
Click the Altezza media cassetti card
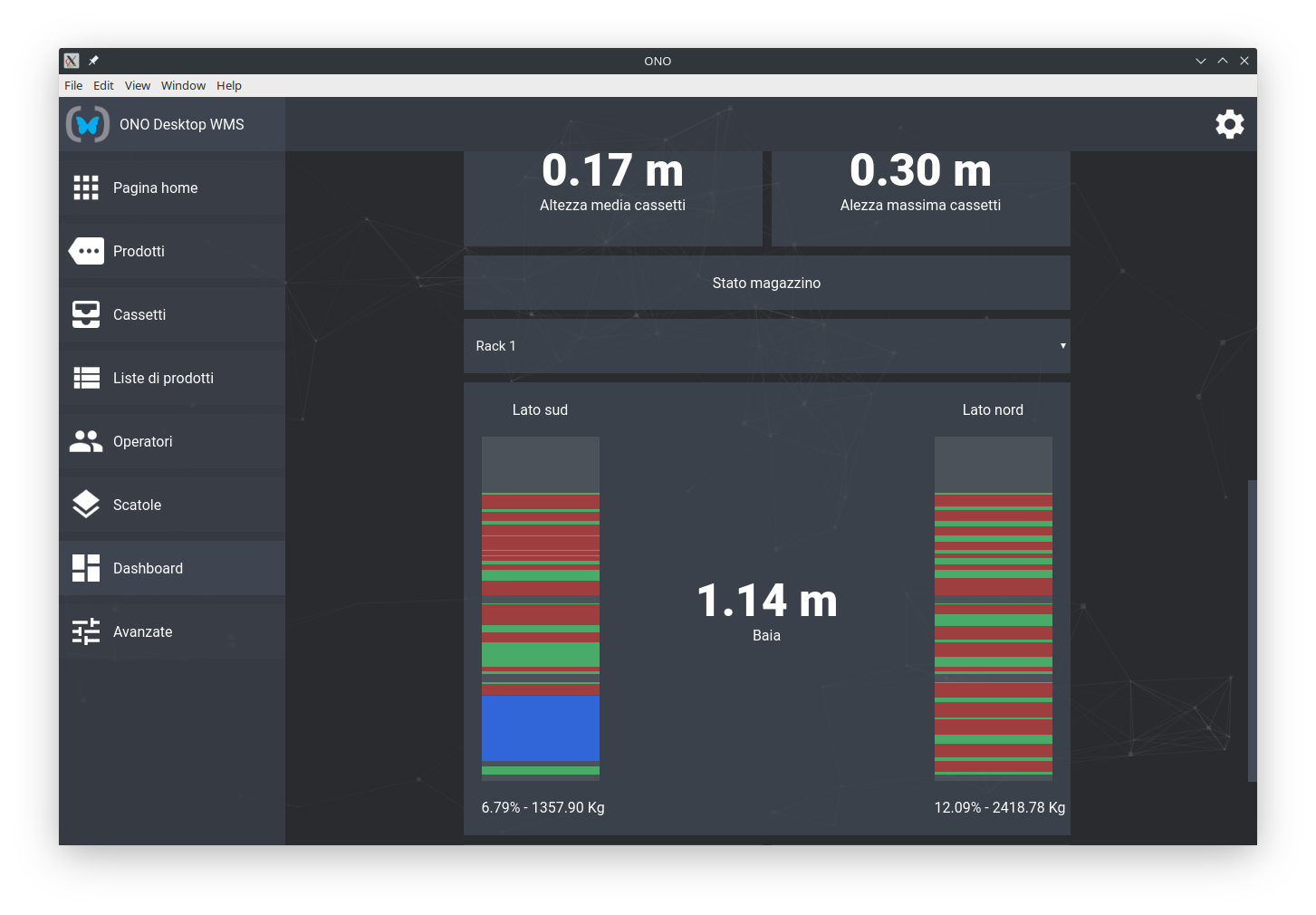coord(613,198)
